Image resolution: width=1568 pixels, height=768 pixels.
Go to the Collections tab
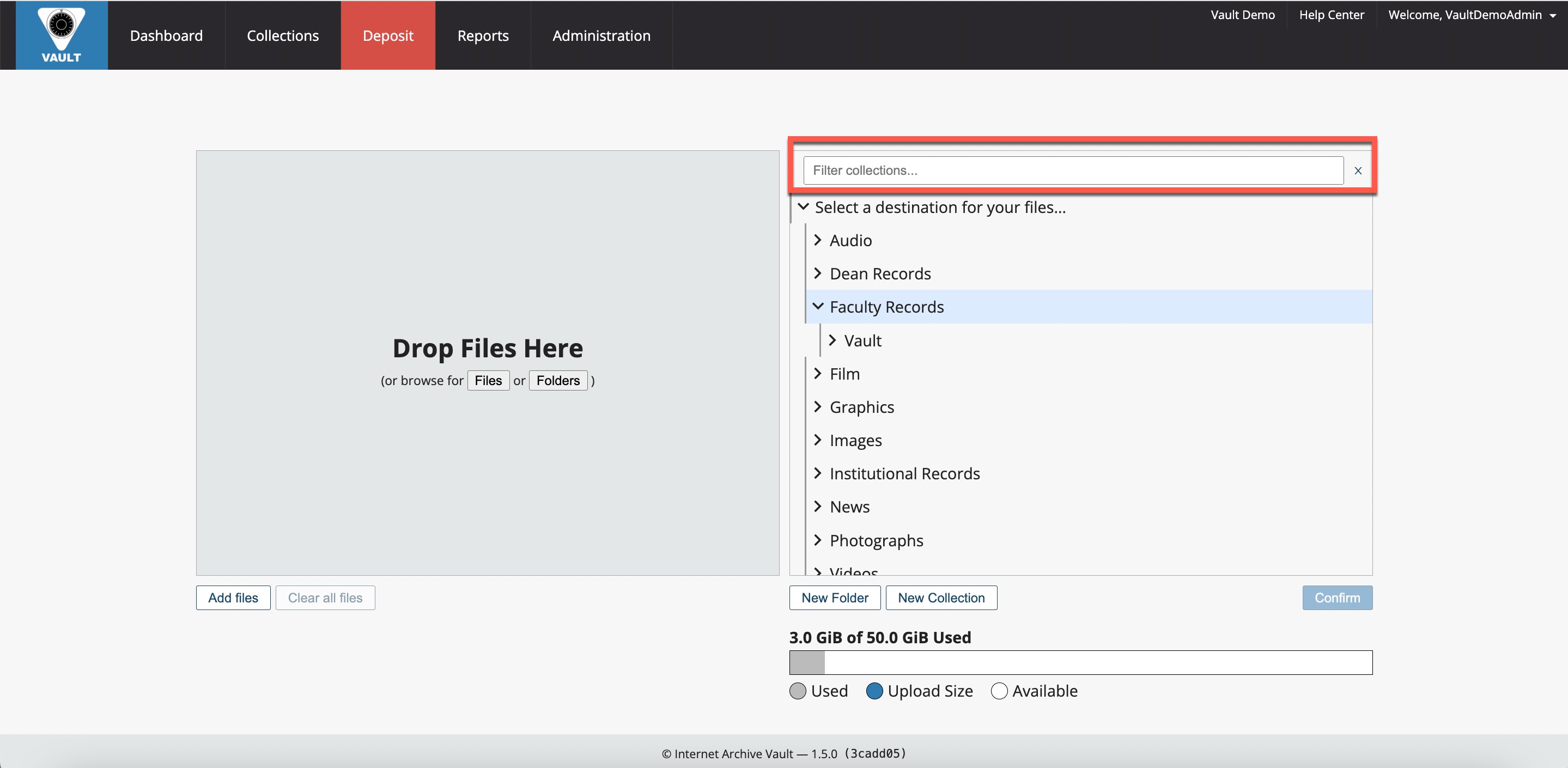point(282,35)
